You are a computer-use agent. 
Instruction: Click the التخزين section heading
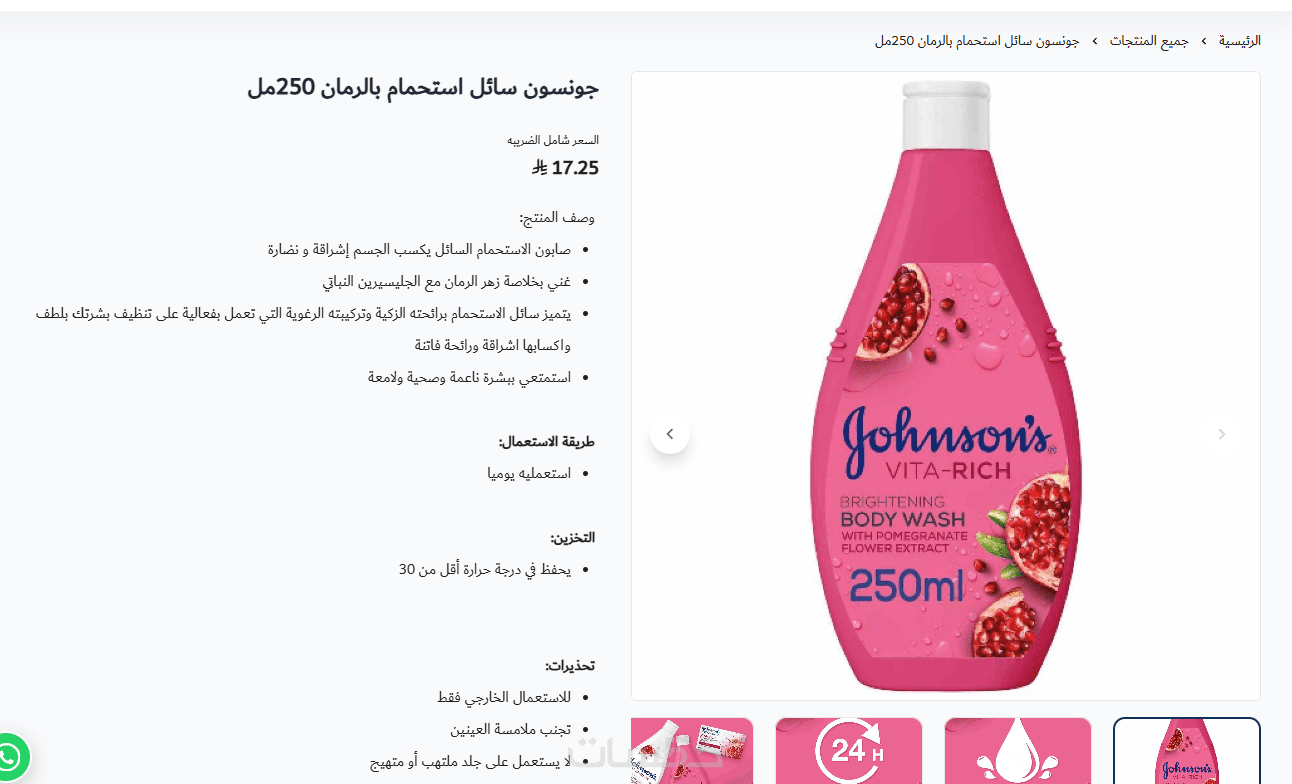point(573,537)
